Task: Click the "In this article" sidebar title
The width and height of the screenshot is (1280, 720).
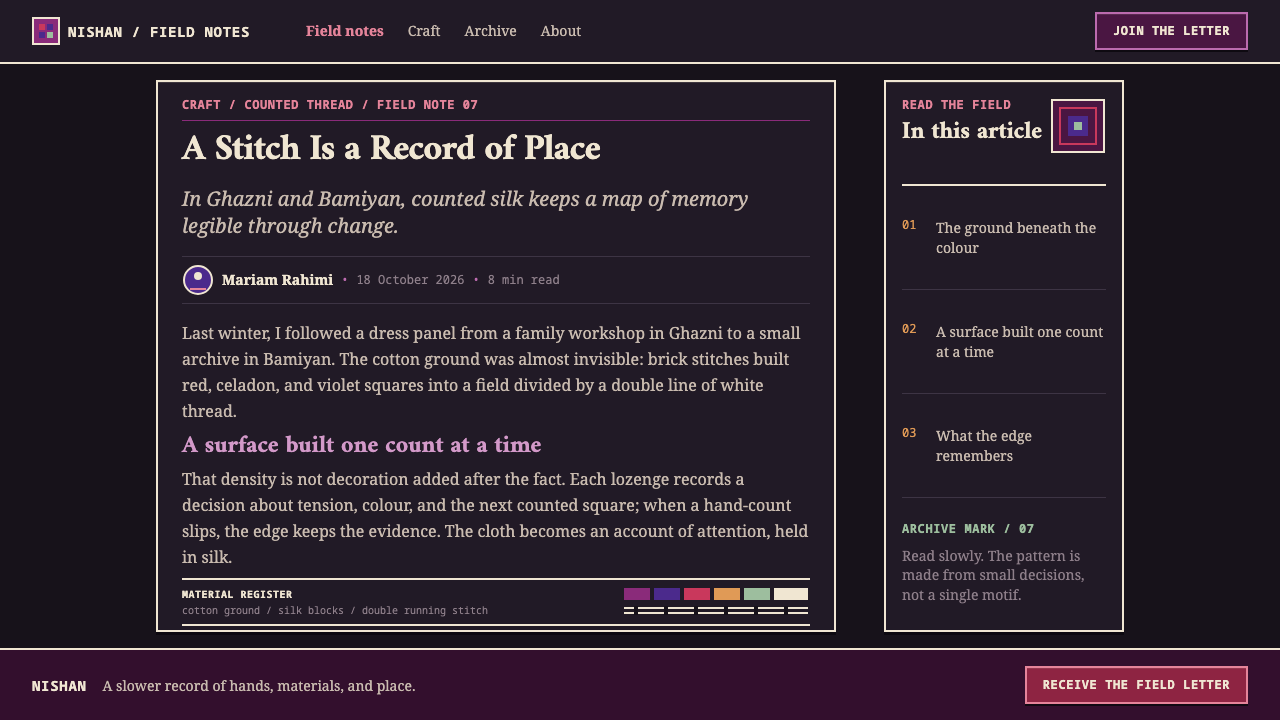Action: pos(972,131)
